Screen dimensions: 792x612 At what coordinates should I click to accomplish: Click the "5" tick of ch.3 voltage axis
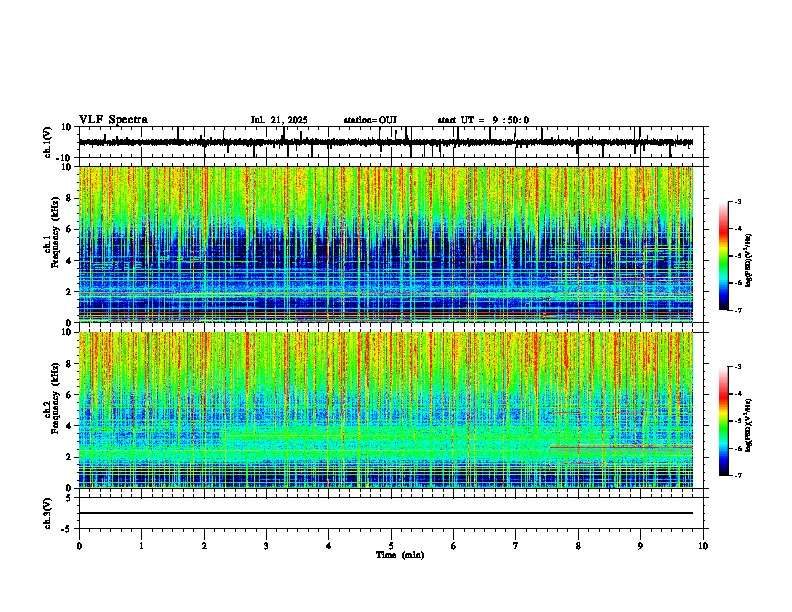click(x=69, y=498)
